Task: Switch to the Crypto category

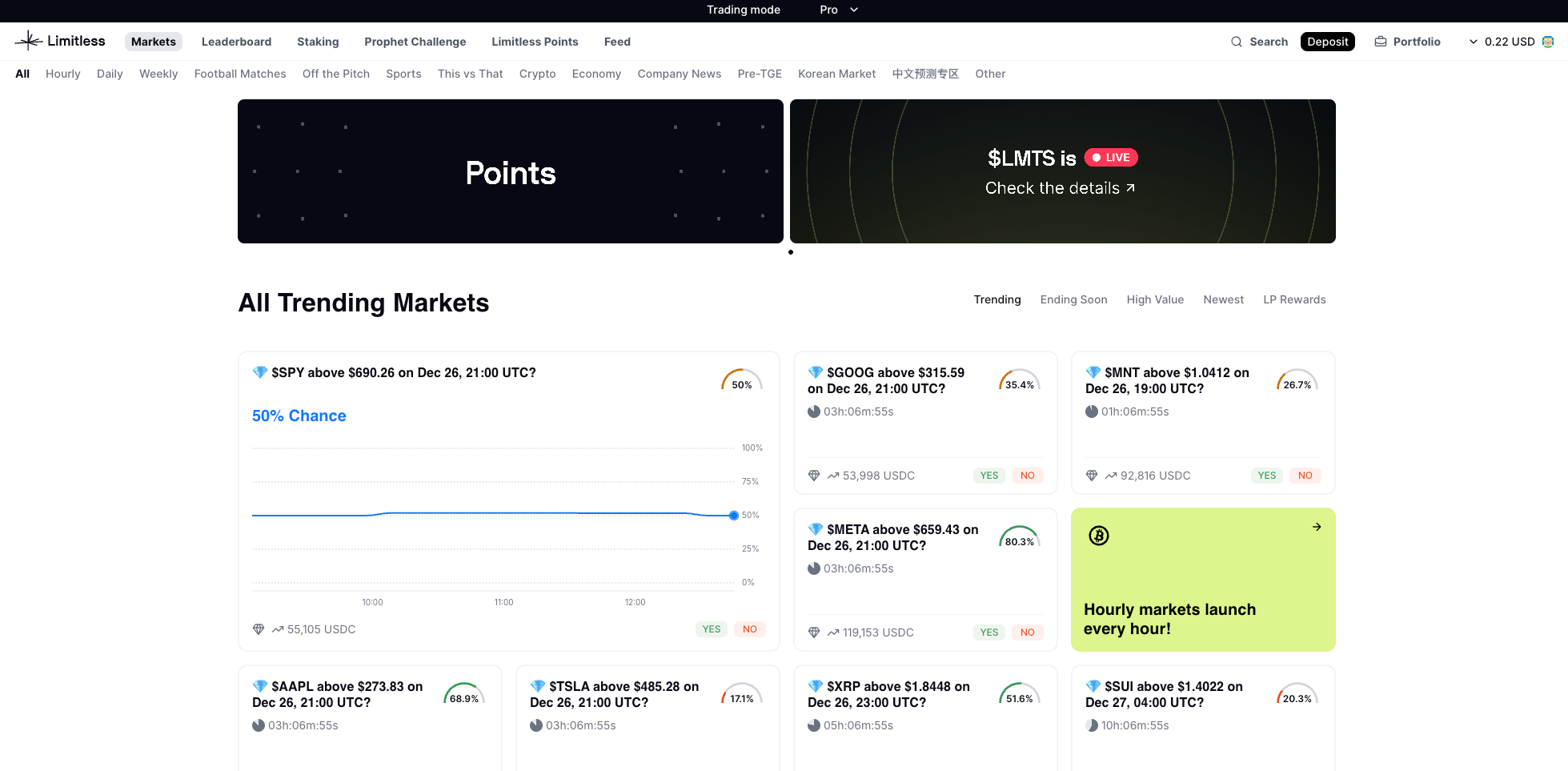Action: [537, 74]
